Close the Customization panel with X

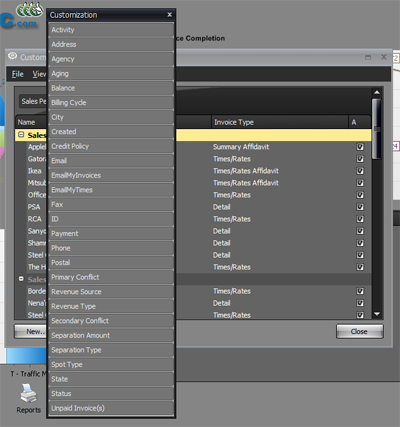(x=169, y=15)
